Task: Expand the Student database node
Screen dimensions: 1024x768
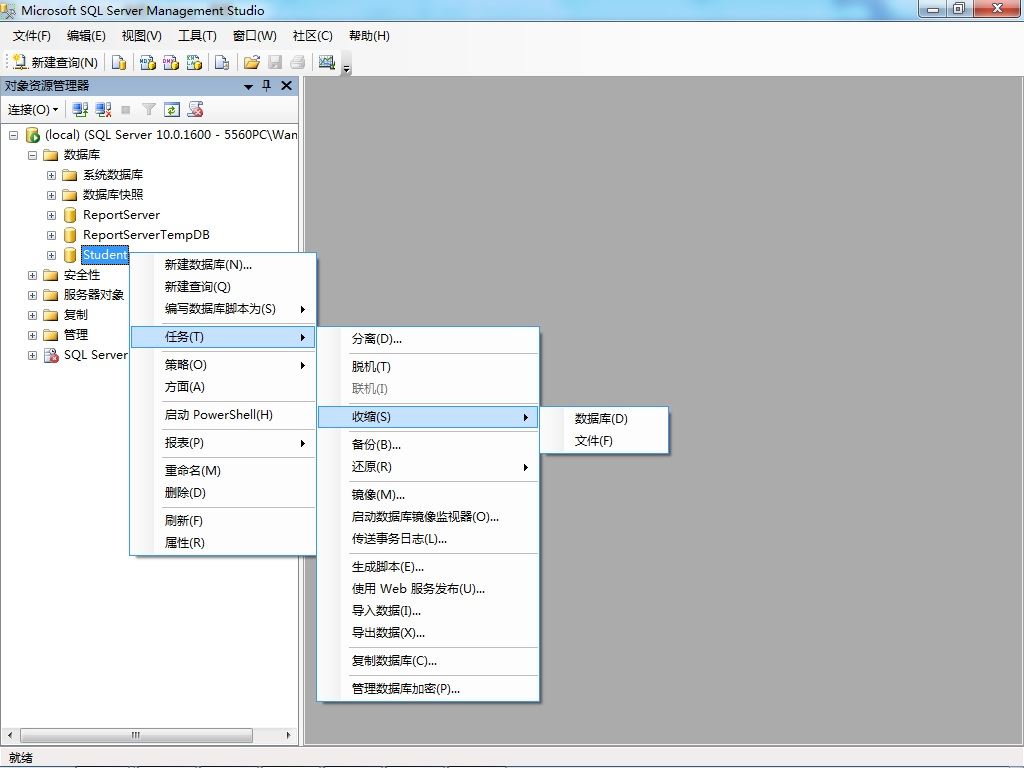Action: coord(51,255)
